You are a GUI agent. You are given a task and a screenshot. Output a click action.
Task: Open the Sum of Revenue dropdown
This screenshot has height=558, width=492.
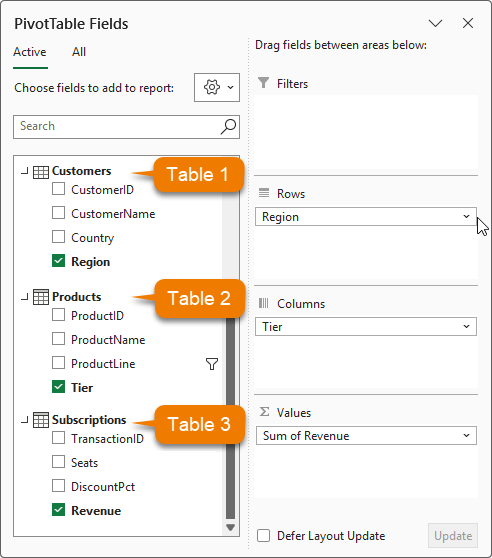466,436
